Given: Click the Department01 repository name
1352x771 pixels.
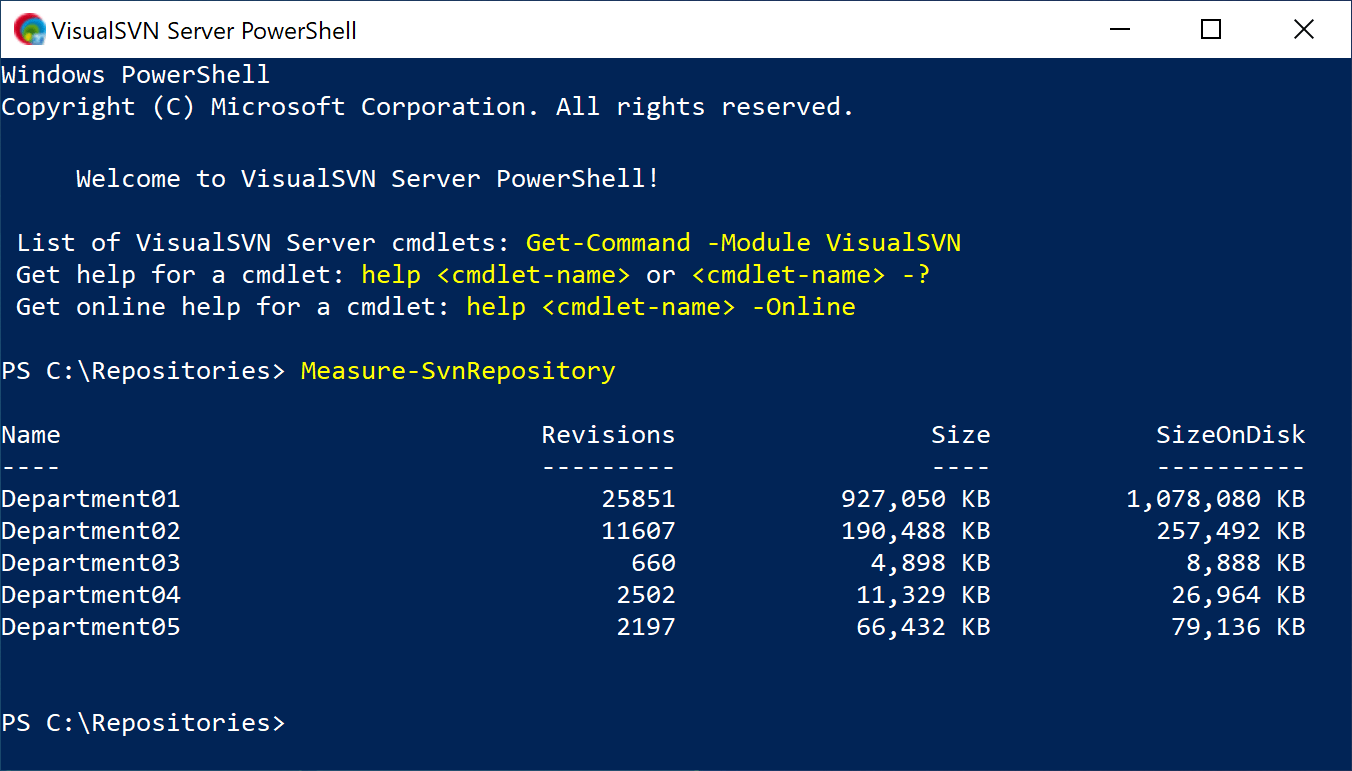Looking at the screenshot, I should click(x=91, y=498).
